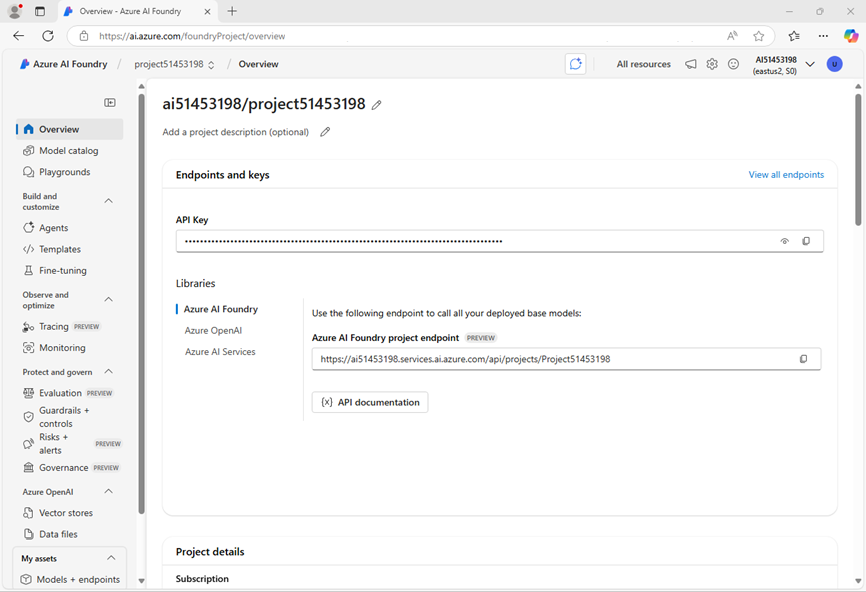Click All resources in the header

click(643, 64)
